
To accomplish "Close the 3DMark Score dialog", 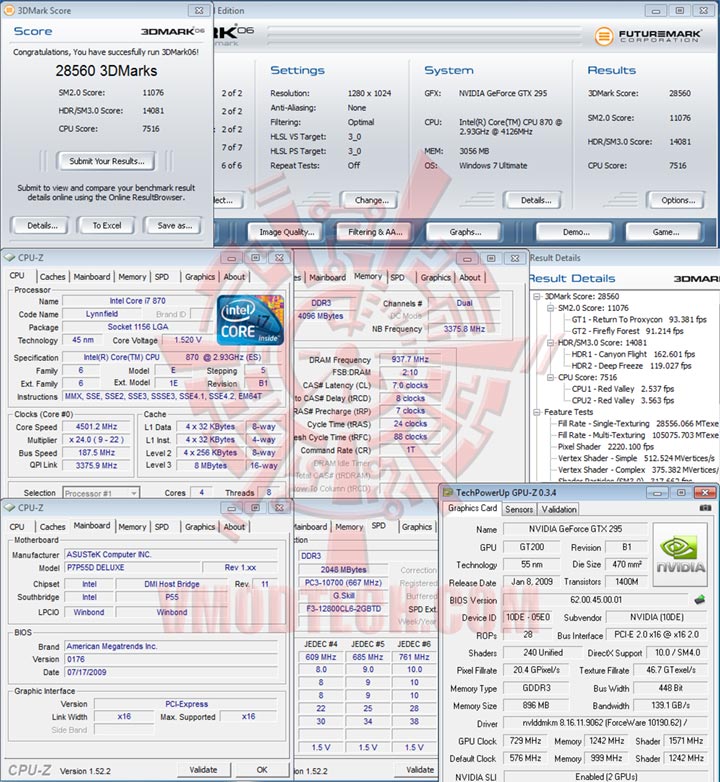I will click(199, 10).
